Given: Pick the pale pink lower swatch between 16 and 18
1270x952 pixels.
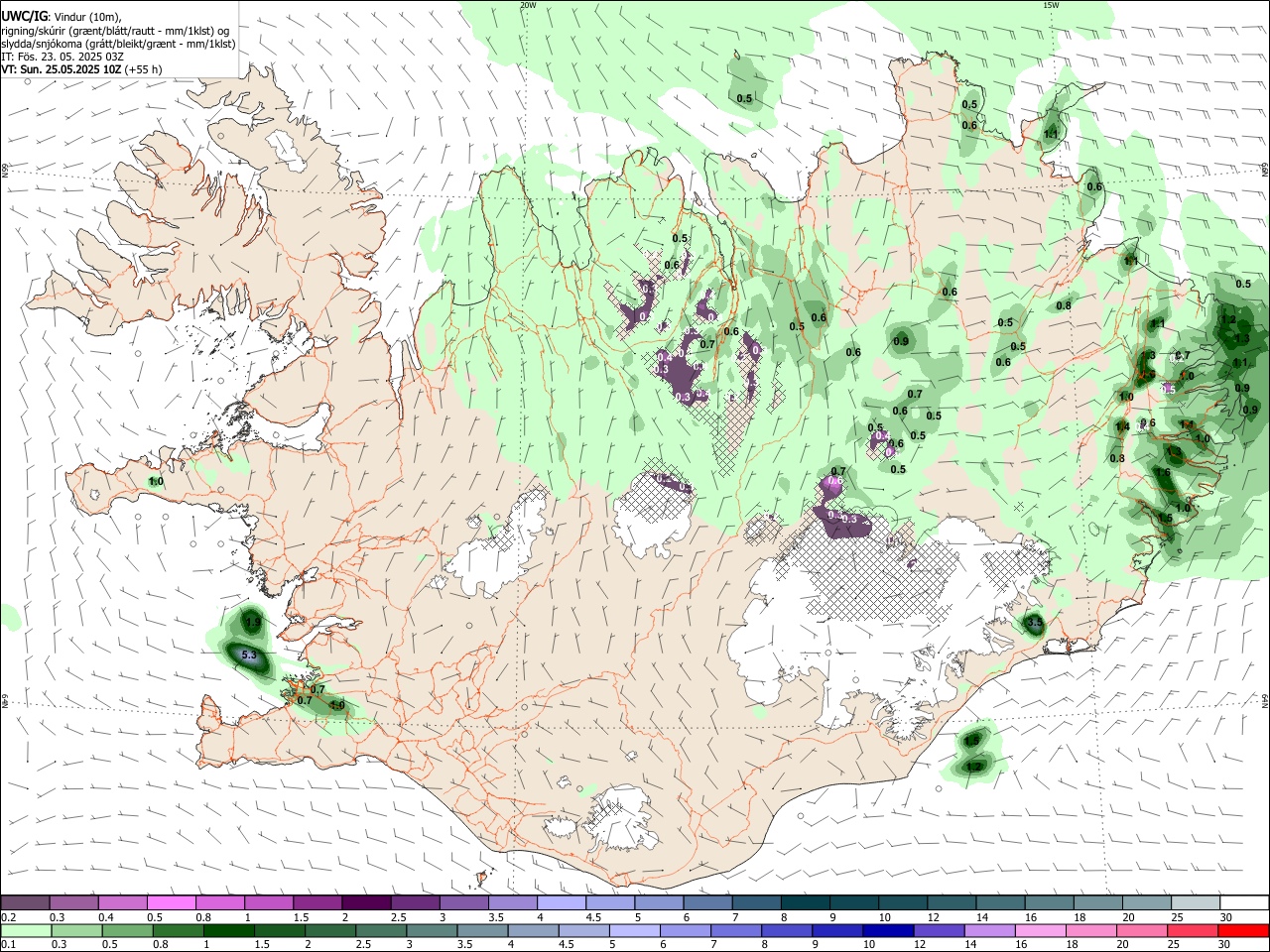Looking at the screenshot, I should click(x=1041, y=931).
